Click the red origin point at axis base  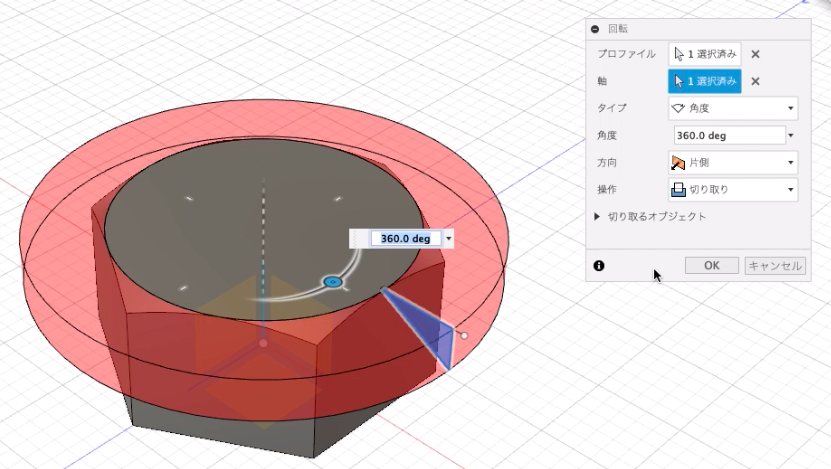[x=263, y=343]
